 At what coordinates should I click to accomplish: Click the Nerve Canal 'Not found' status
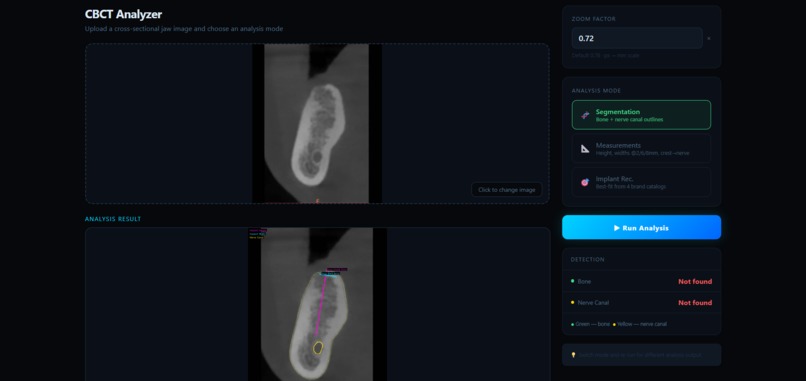(x=695, y=303)
